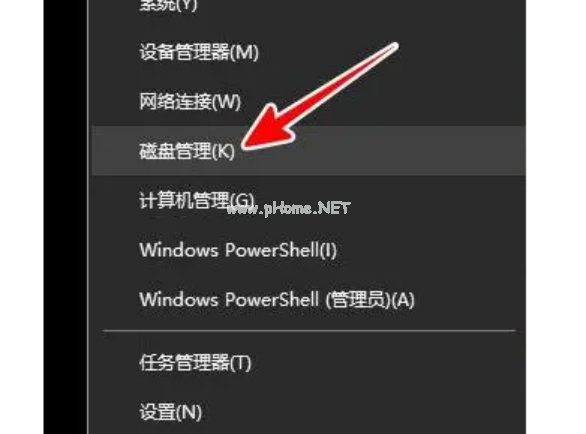Click the item the red arrow points at
Viewport: 586px width, 434px height.
[308, 151]
